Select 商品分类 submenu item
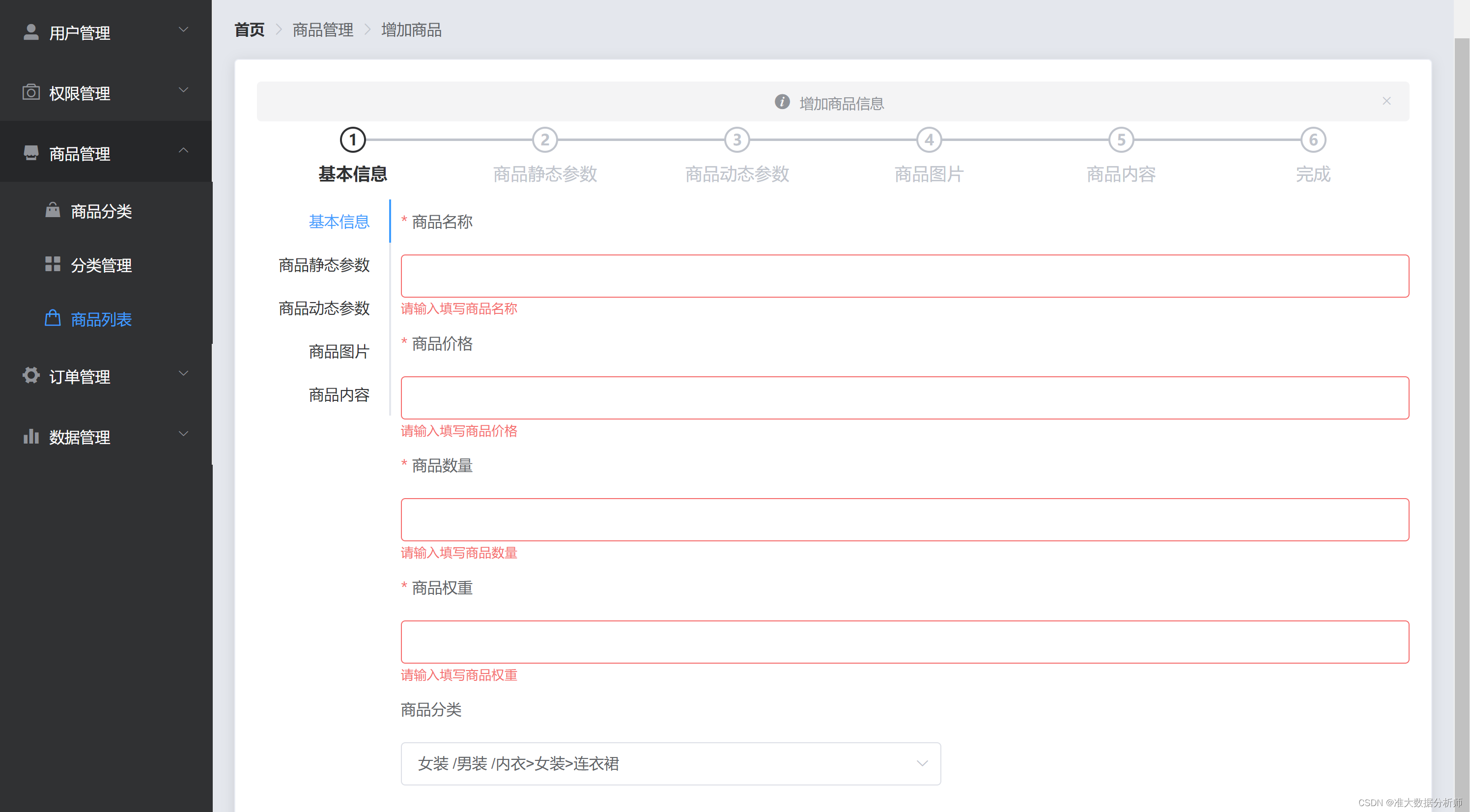Screen dimensions: 1470x812 pos(106,211)
